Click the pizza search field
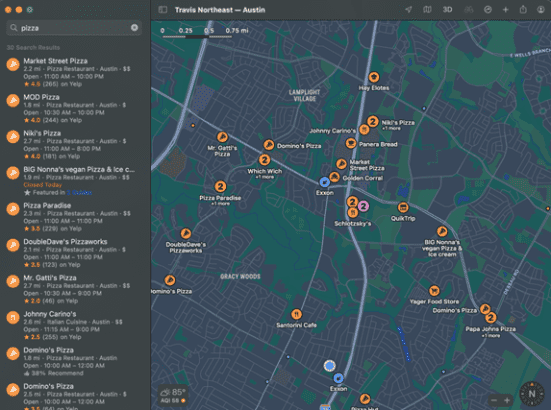Viewport: 551px width, 410px height. click(74, 28)
